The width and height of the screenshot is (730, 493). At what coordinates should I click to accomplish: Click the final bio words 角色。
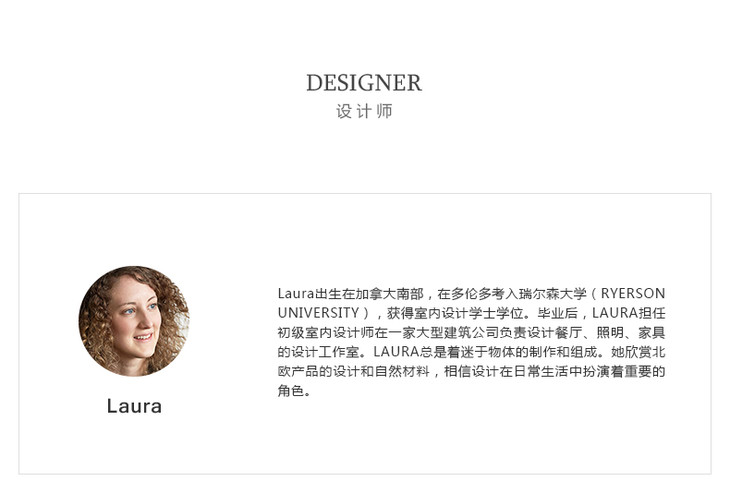point(294,391)
